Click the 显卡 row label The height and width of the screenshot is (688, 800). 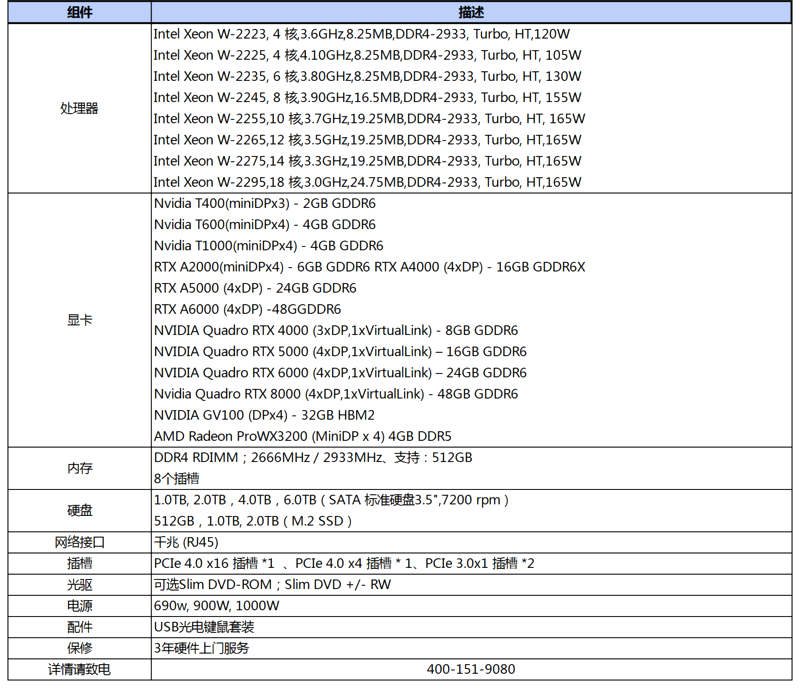[x=80, y=320]
